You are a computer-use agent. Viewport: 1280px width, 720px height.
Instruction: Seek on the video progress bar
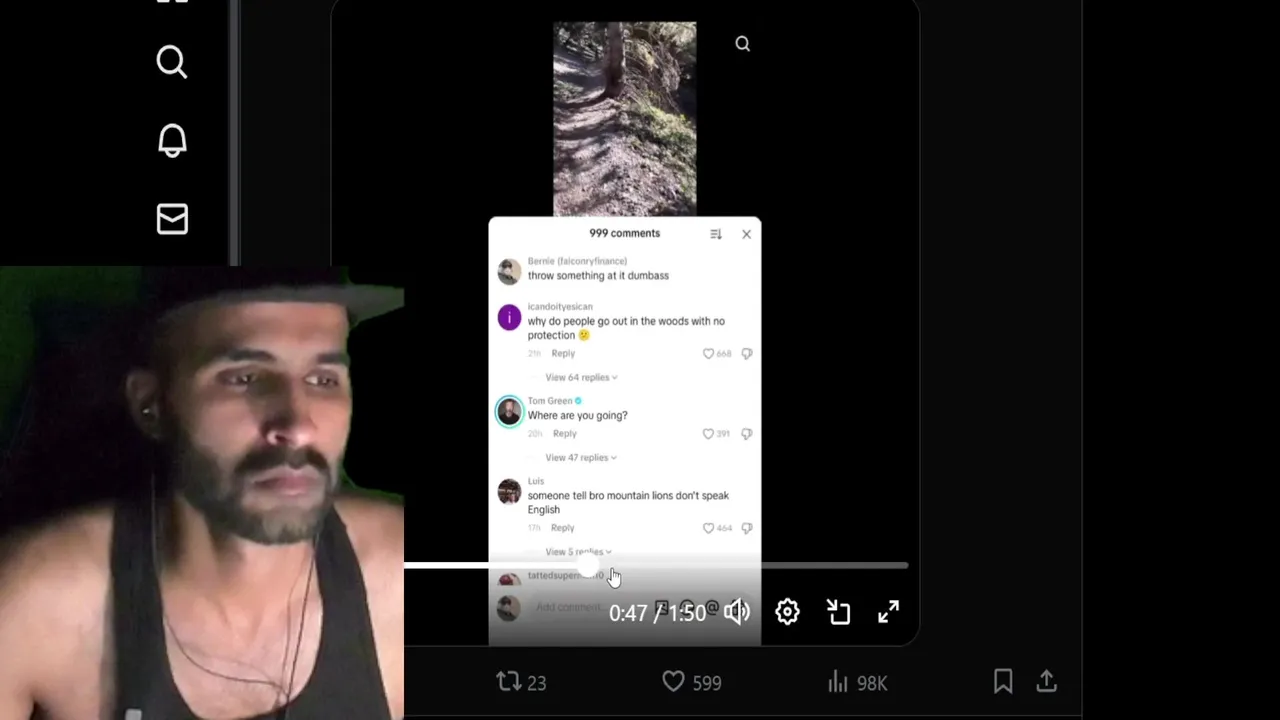click(x=656, y=566)
